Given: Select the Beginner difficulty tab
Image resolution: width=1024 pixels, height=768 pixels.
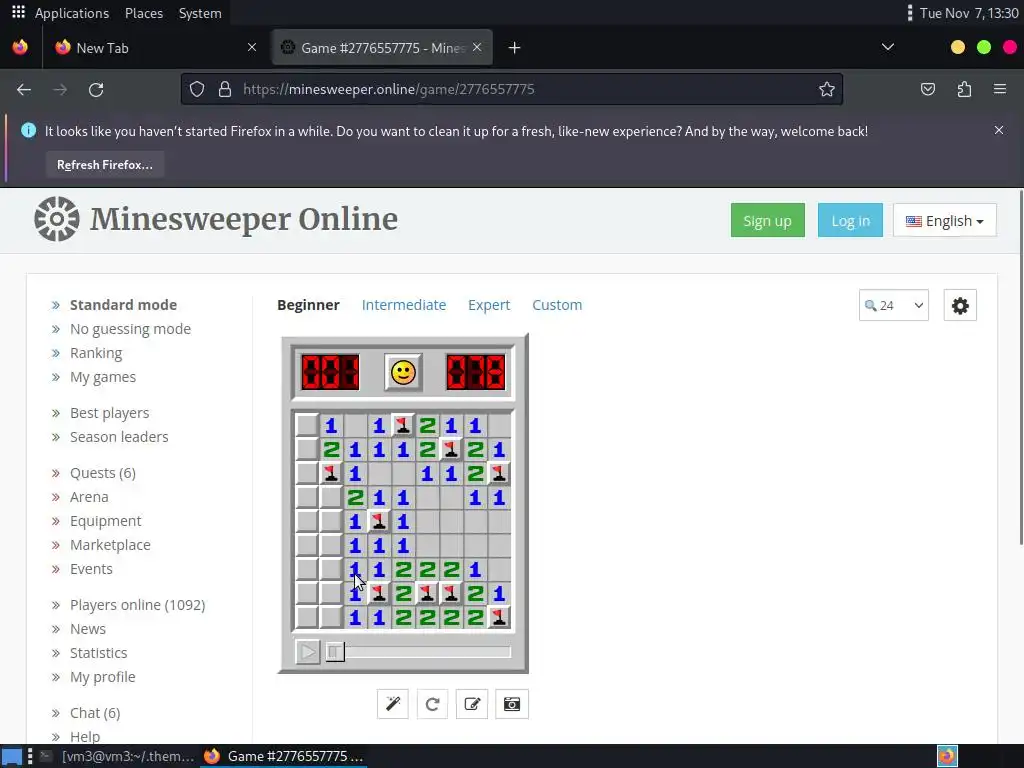Looking at the screenshot, I should (x=308, y=305).
